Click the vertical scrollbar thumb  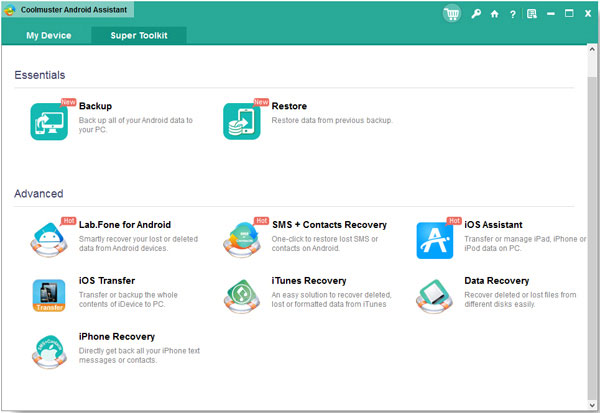click(x=592, y=237)
